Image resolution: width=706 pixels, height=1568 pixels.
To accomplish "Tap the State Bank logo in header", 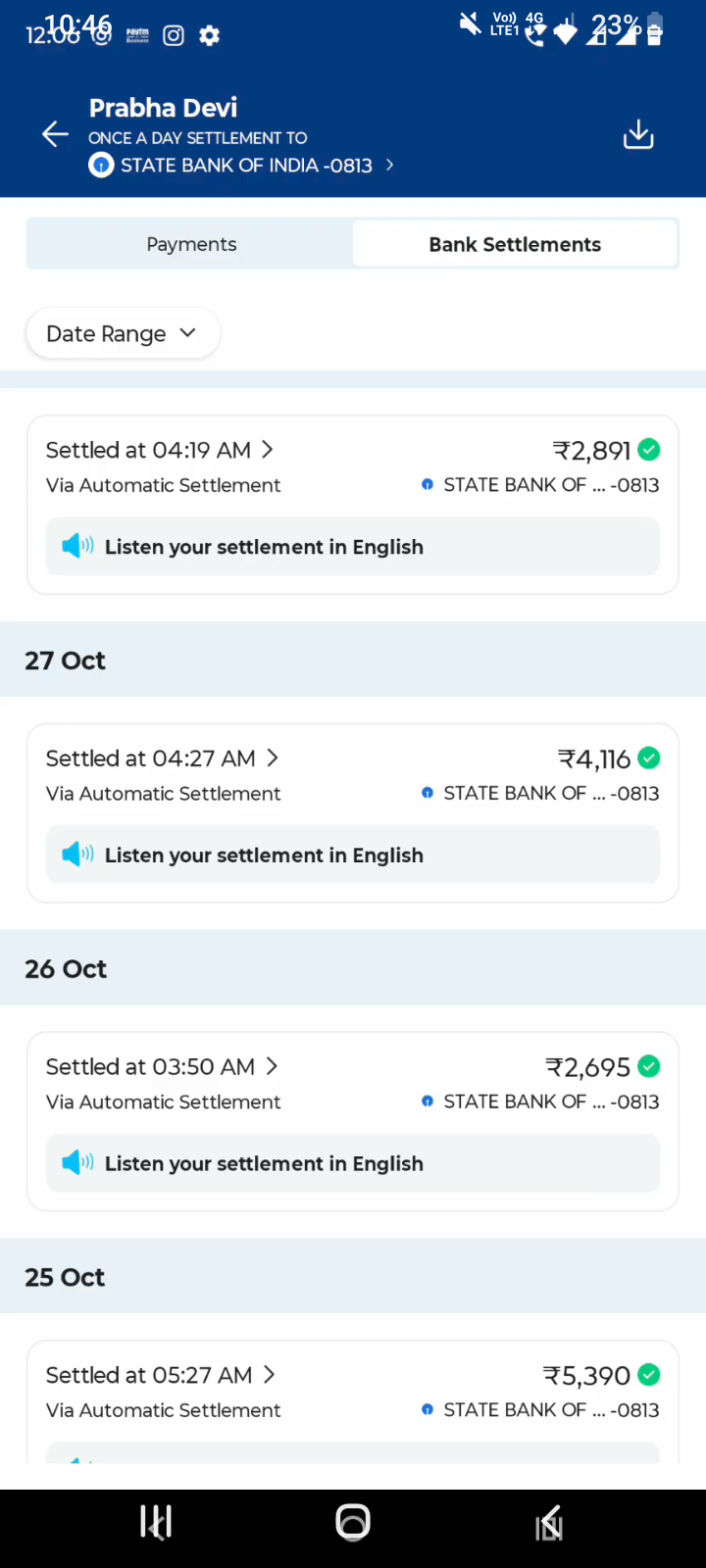I will (x=101, y=166).
